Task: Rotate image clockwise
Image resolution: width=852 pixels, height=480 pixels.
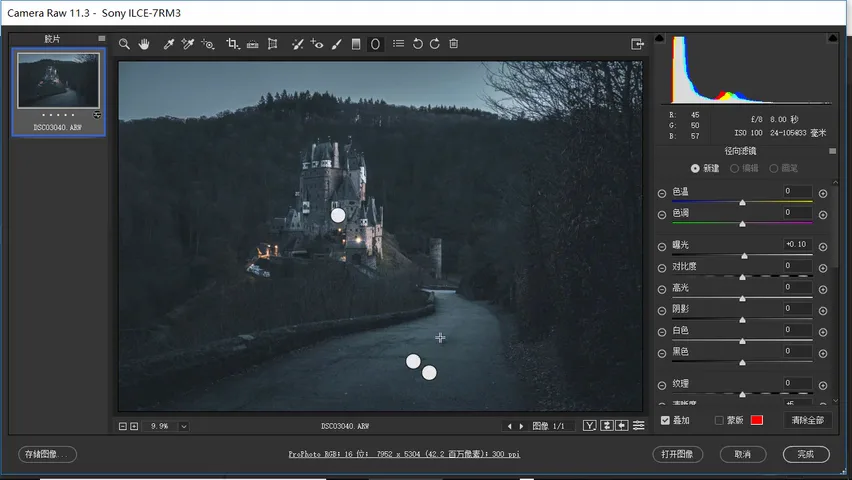Action: (435, 44)
